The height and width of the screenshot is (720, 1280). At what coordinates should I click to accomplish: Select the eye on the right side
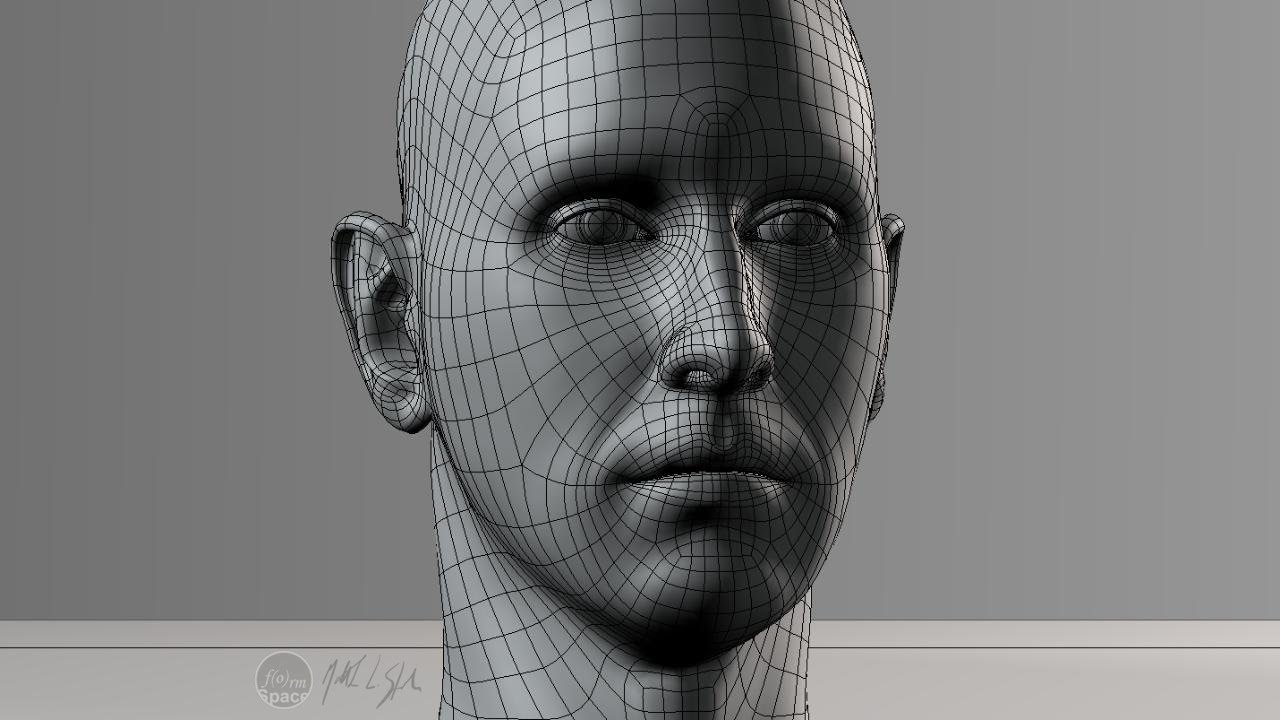tap(797, 224)
